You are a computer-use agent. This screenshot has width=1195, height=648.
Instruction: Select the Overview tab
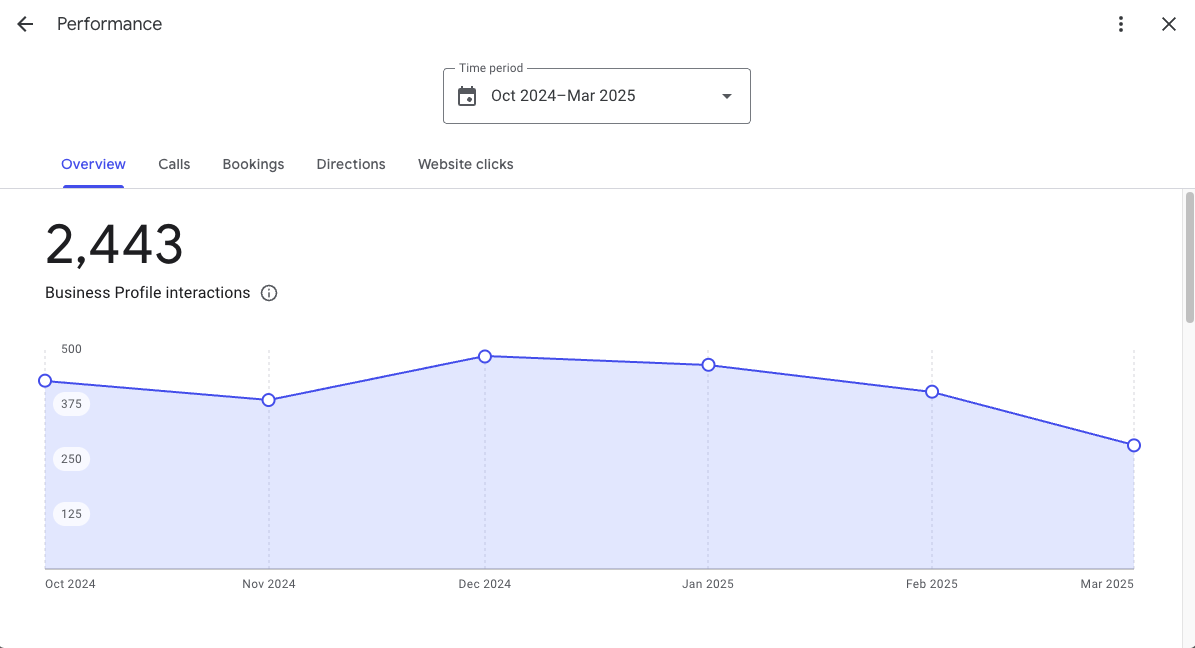tap(93, 164)
